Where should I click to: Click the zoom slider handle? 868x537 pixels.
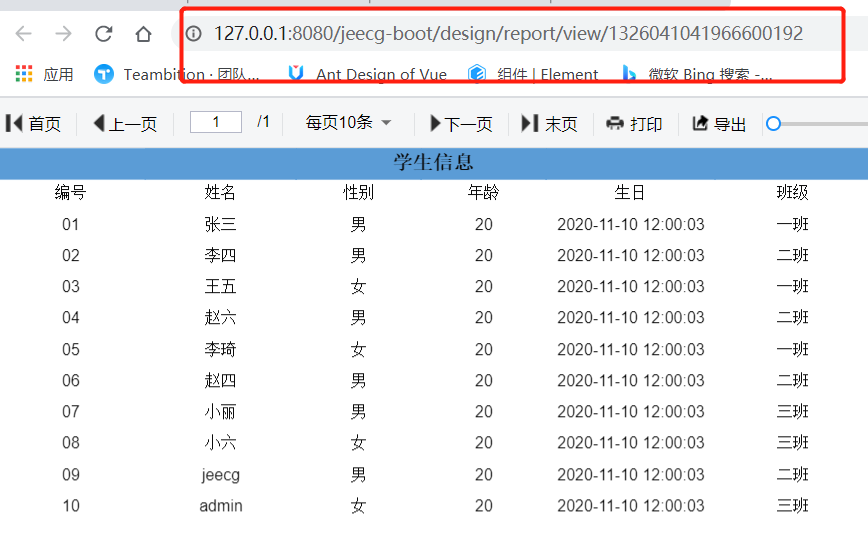(x=773, y=123)
